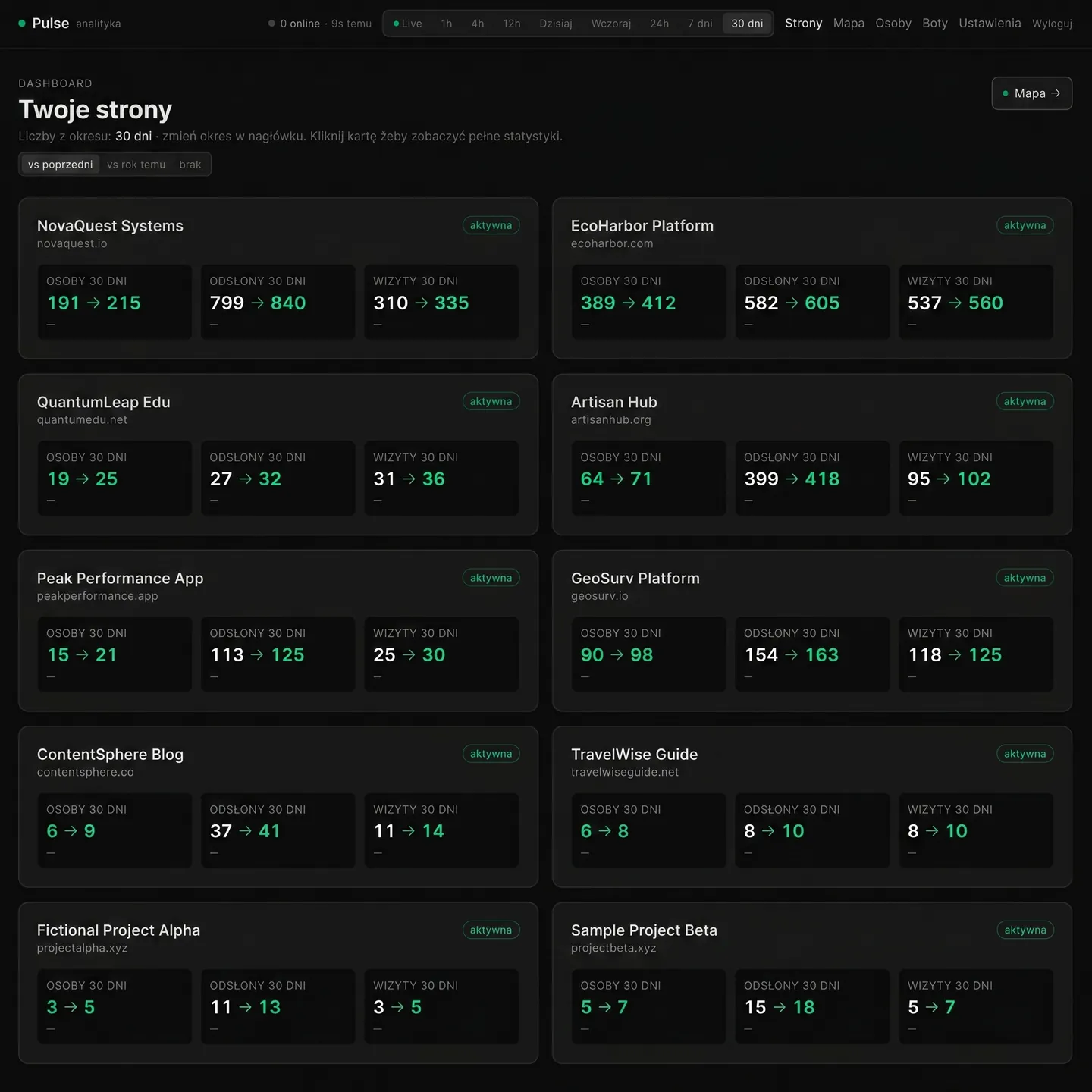The width and height of the screenshot is (1092, 1092).
Task: Open the ContentSphere Blog card title
Action: coord(111,755)
